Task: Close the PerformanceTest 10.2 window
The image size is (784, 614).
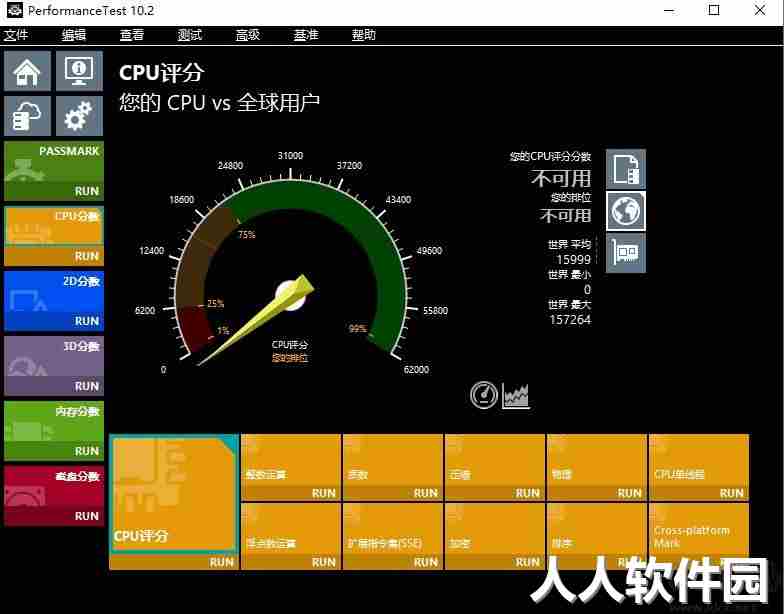Action: 760,10
